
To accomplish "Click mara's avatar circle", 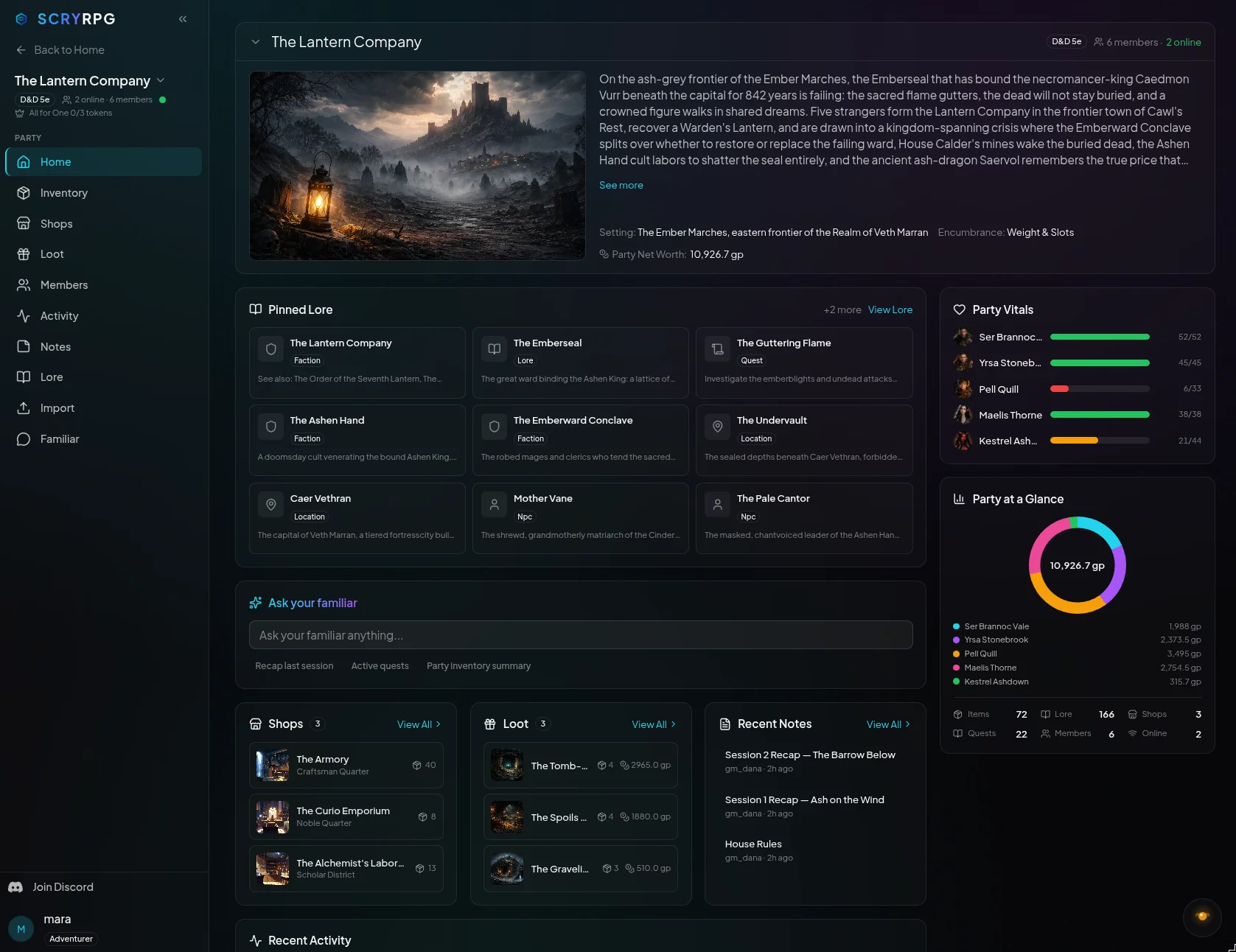I will coord(21,929).
